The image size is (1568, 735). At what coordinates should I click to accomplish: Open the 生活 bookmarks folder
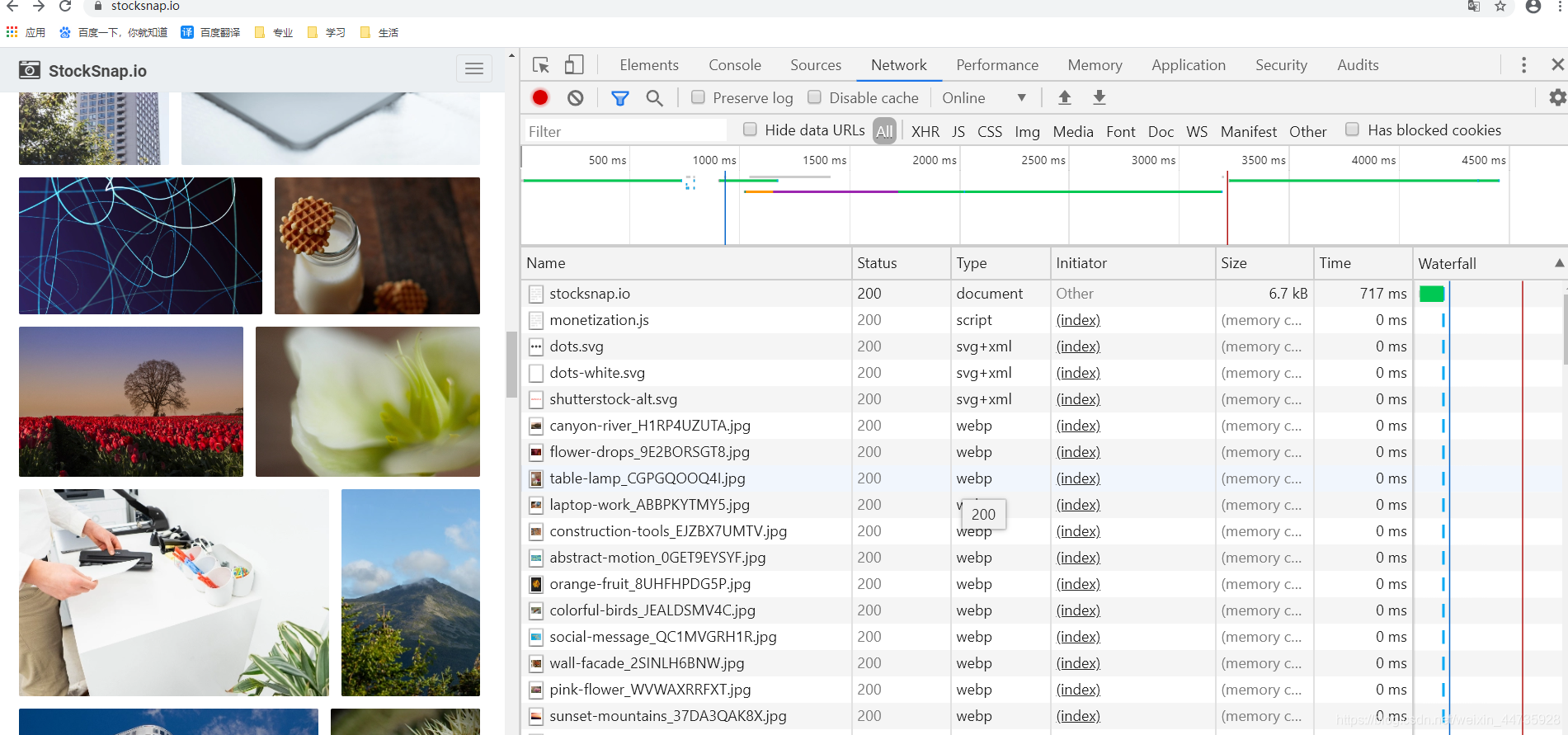(x=379, y=32)
